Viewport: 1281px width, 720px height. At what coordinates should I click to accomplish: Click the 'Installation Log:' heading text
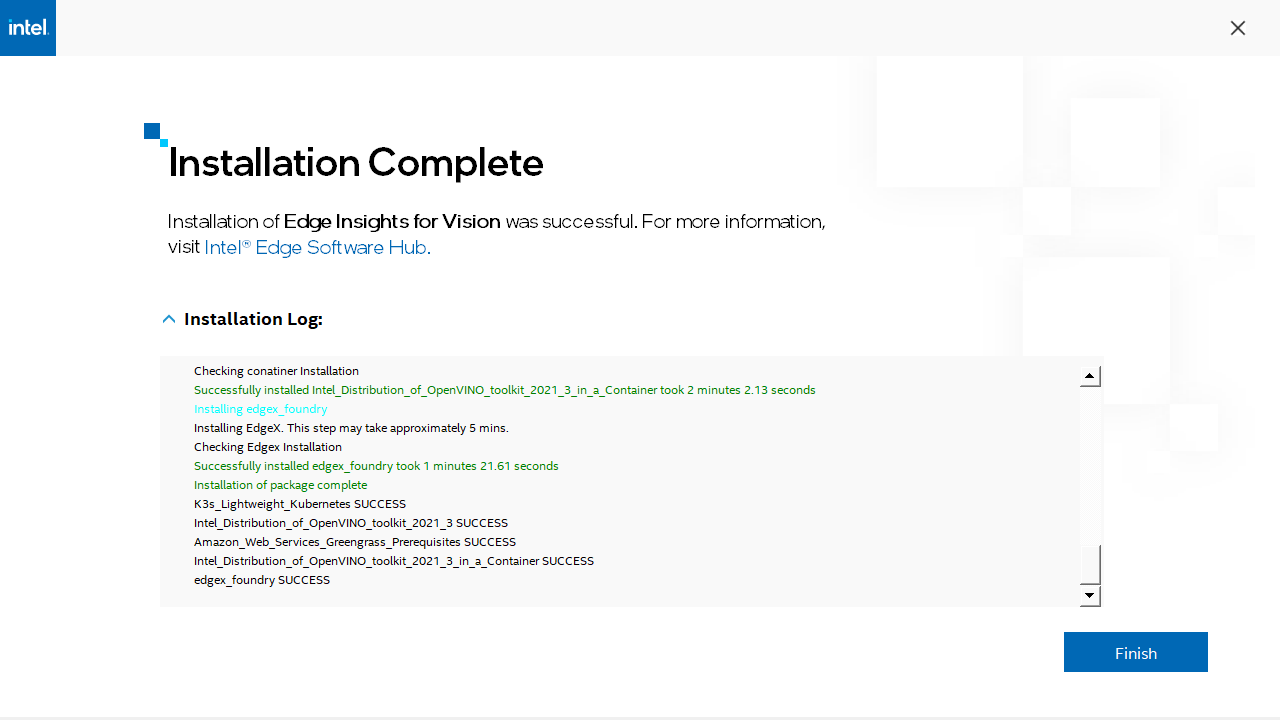(253, 319)
